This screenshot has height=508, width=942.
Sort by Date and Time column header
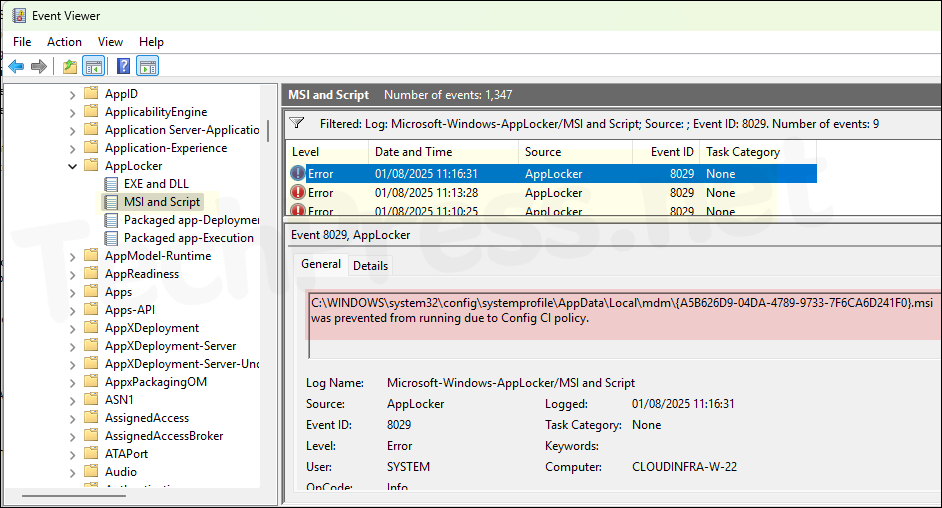pos(443,152)
